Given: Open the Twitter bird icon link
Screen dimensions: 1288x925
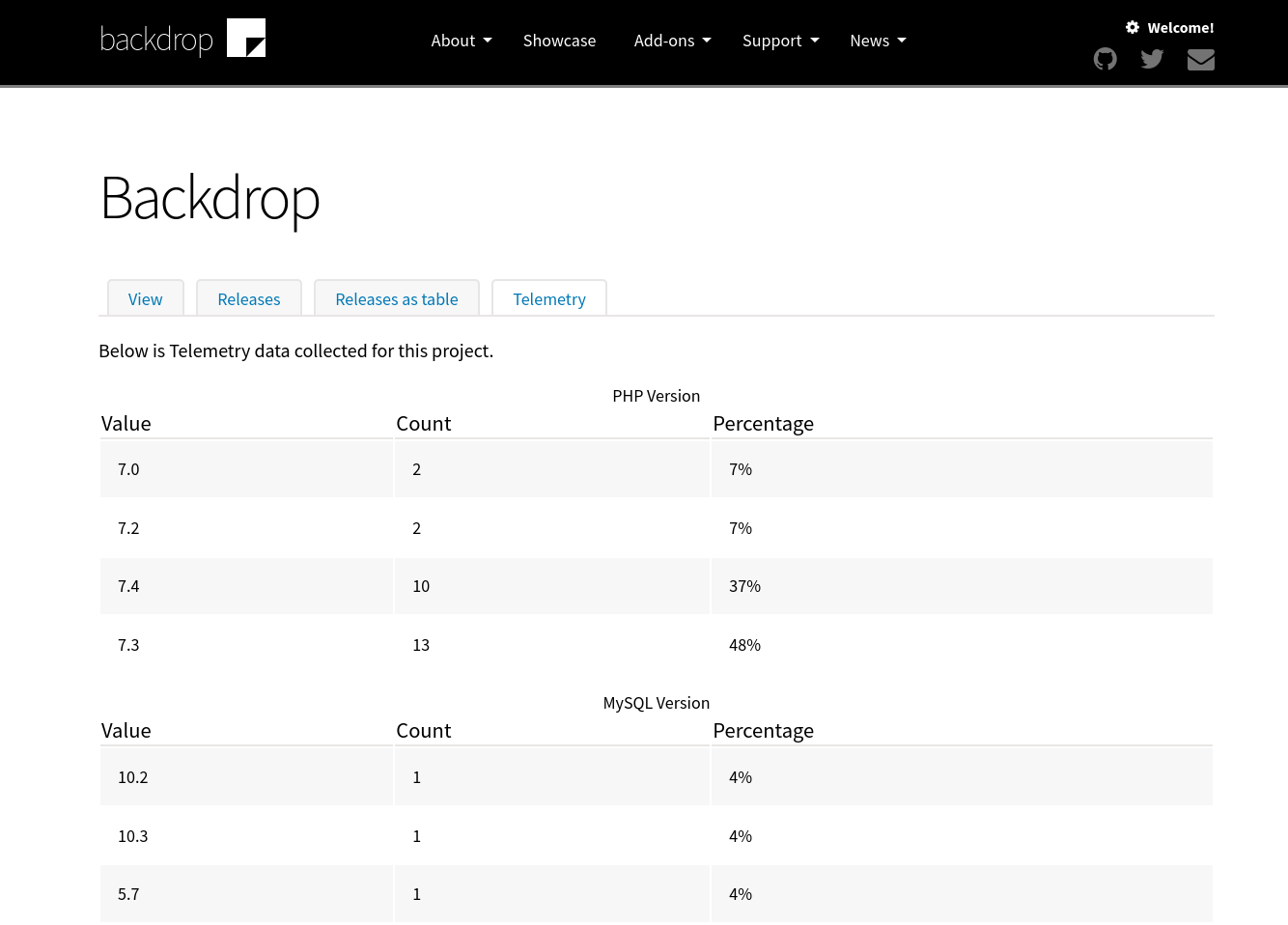Looking at the screenshot, I should [x=1152, y=59].
